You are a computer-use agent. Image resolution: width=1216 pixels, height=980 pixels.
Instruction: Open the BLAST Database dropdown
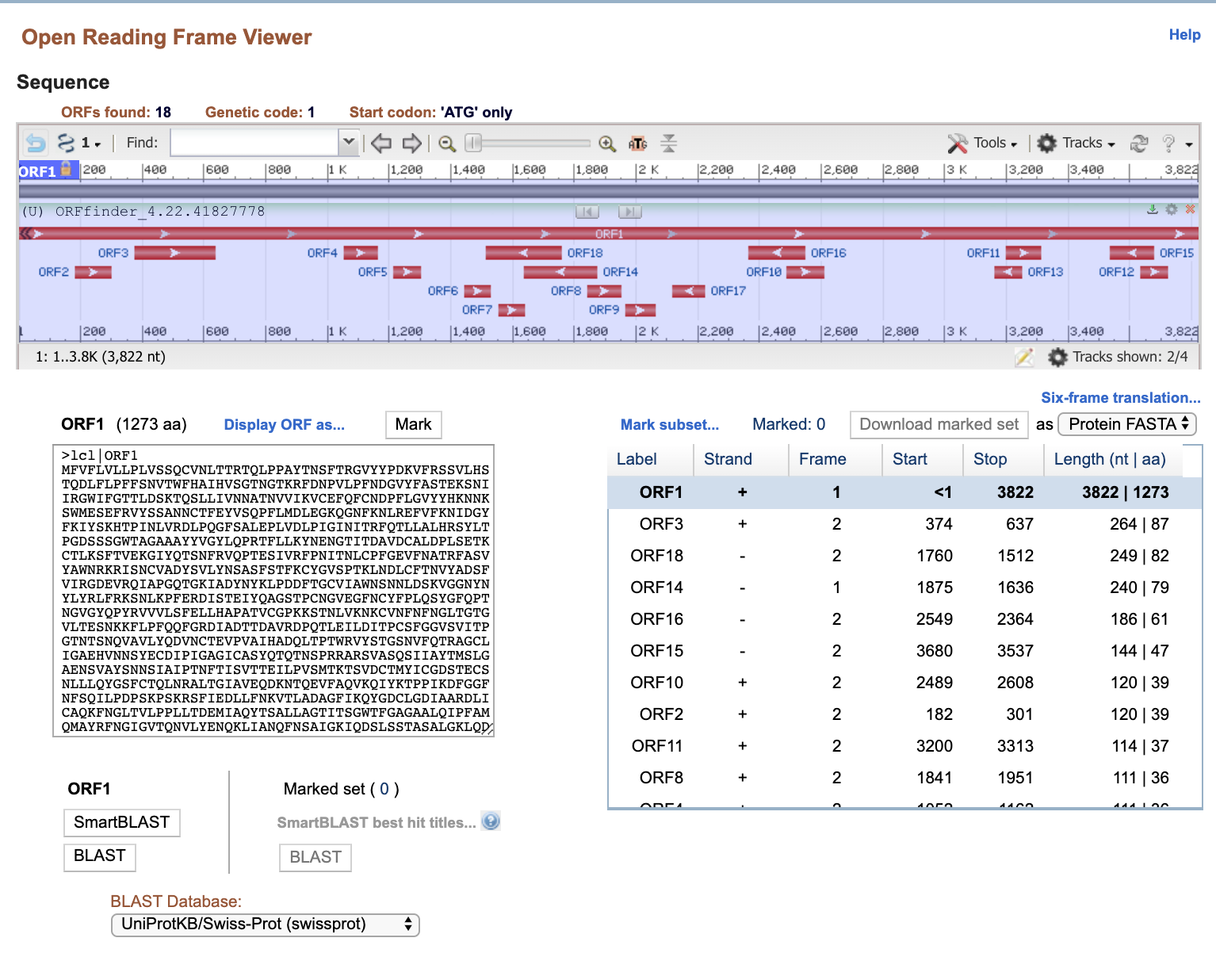click(265, 924)
